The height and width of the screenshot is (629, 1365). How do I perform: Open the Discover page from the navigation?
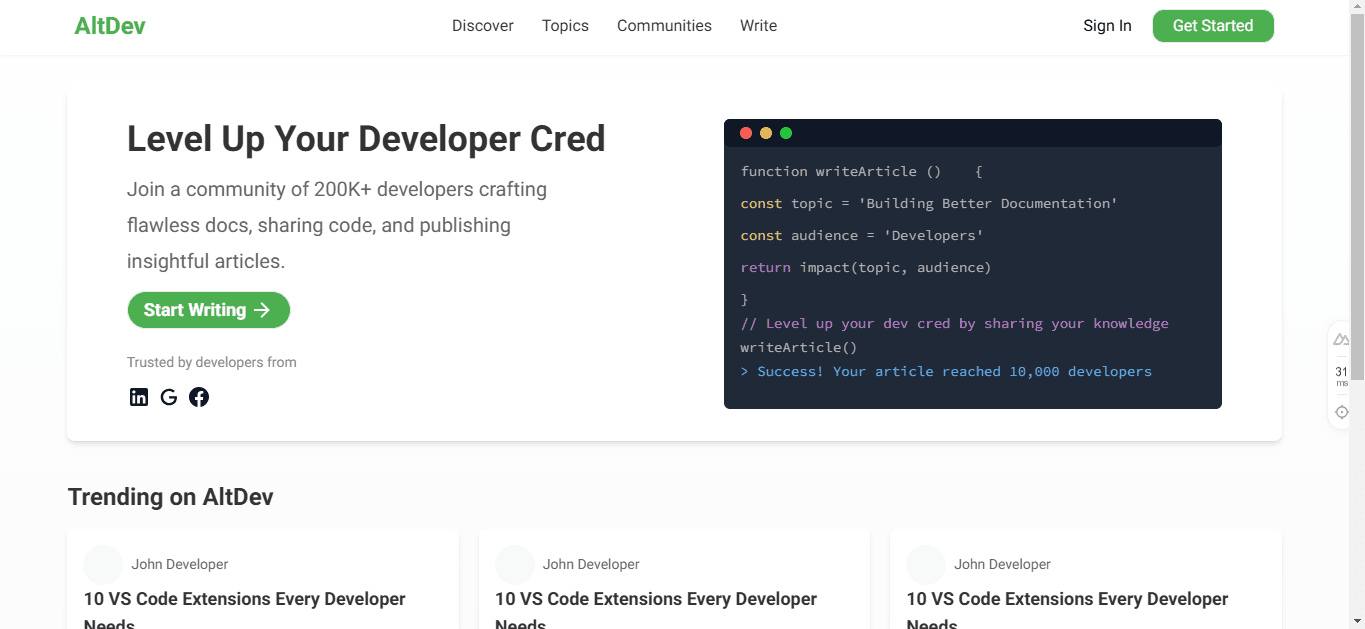click(482, 25)
